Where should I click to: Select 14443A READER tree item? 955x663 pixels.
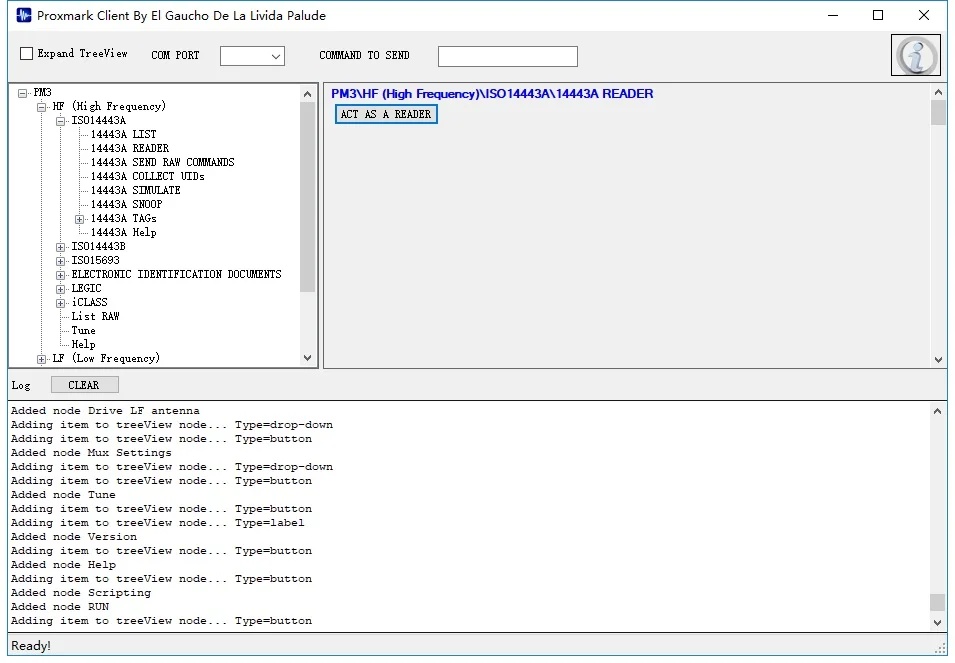[130, 148]
